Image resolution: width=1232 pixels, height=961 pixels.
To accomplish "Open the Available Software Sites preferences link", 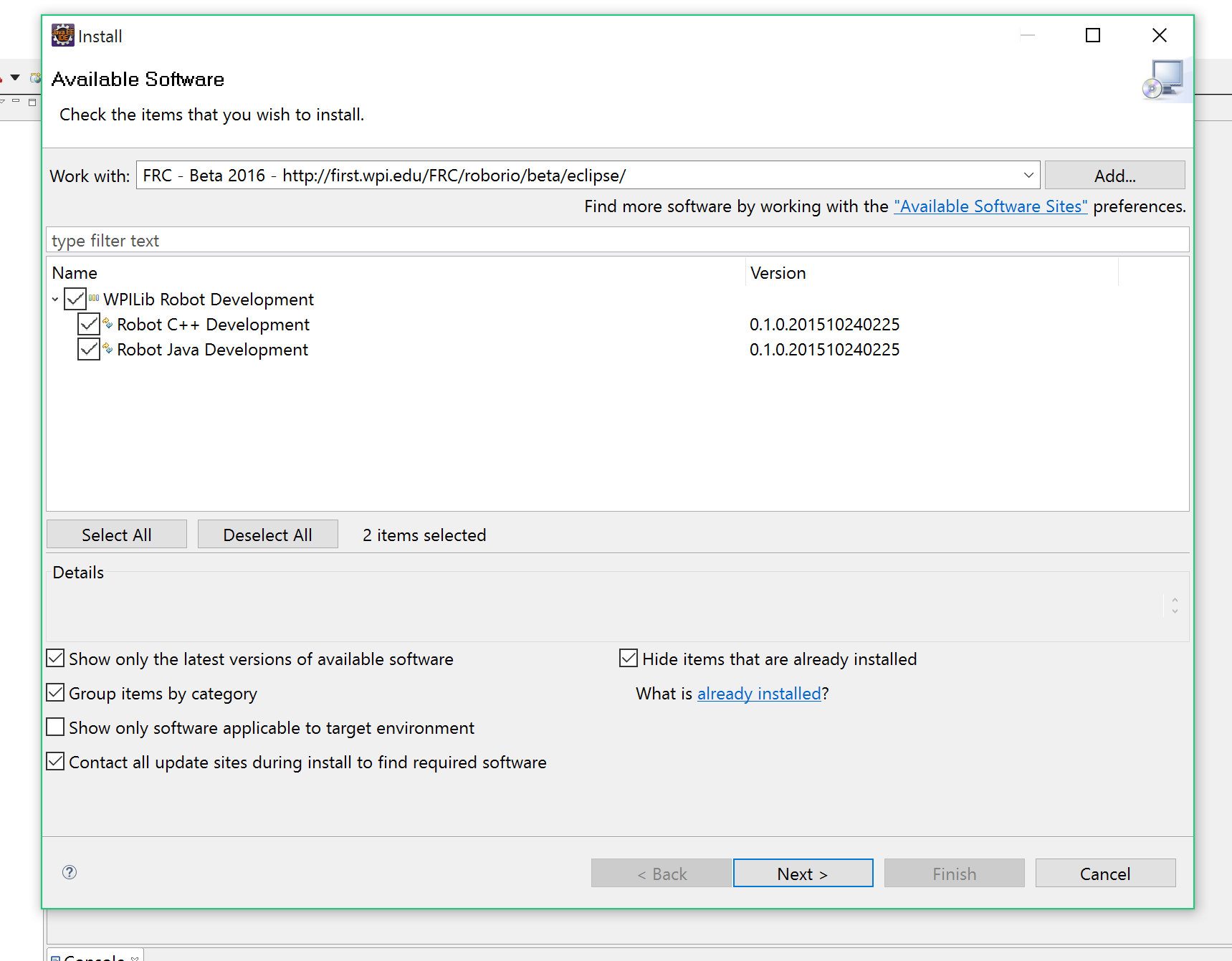I will (x=990, y=206).
